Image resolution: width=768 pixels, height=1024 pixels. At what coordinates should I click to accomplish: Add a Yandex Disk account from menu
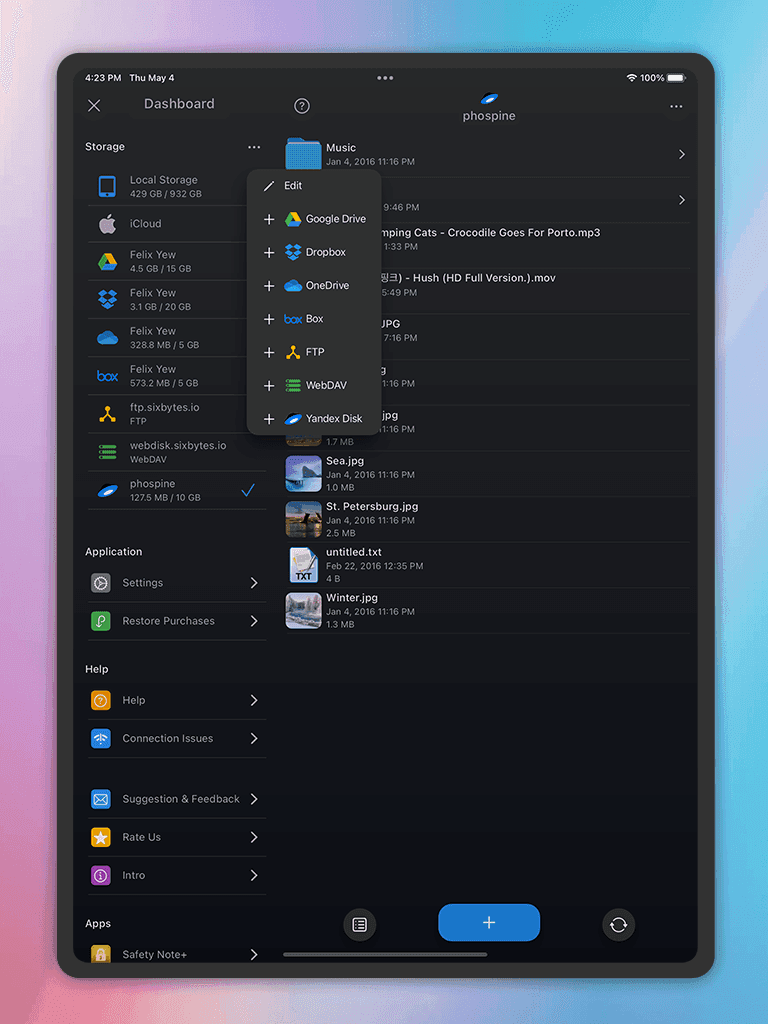314,419
